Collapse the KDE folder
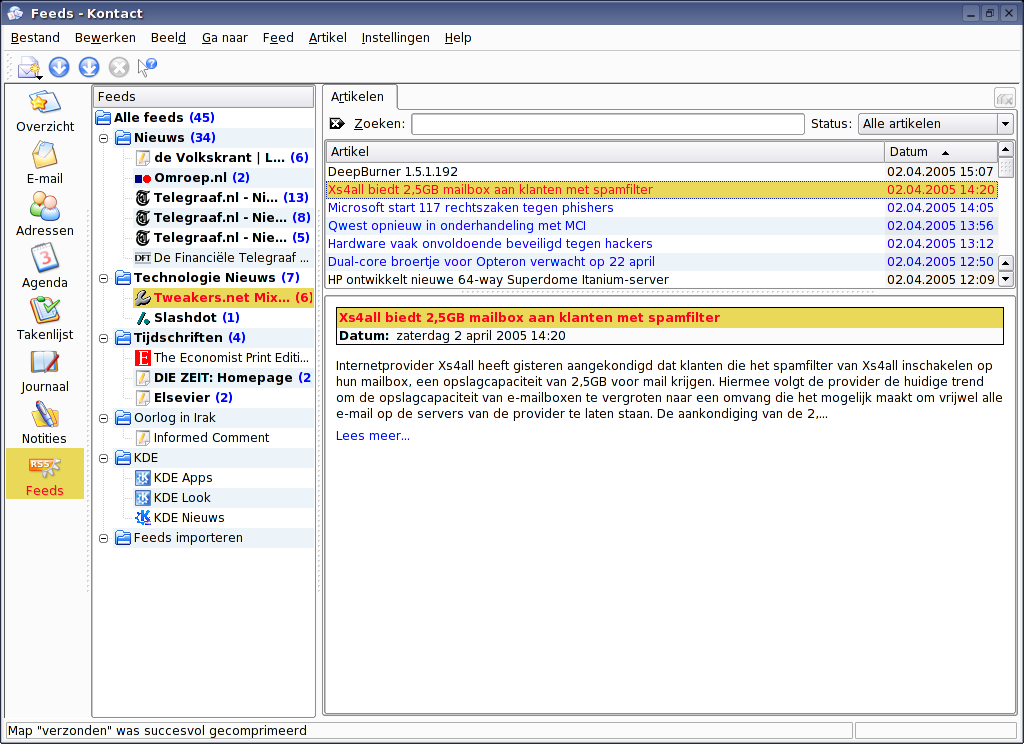This screenshot has height=744, width=1024. pyautogui.click(x=103, y=459)
